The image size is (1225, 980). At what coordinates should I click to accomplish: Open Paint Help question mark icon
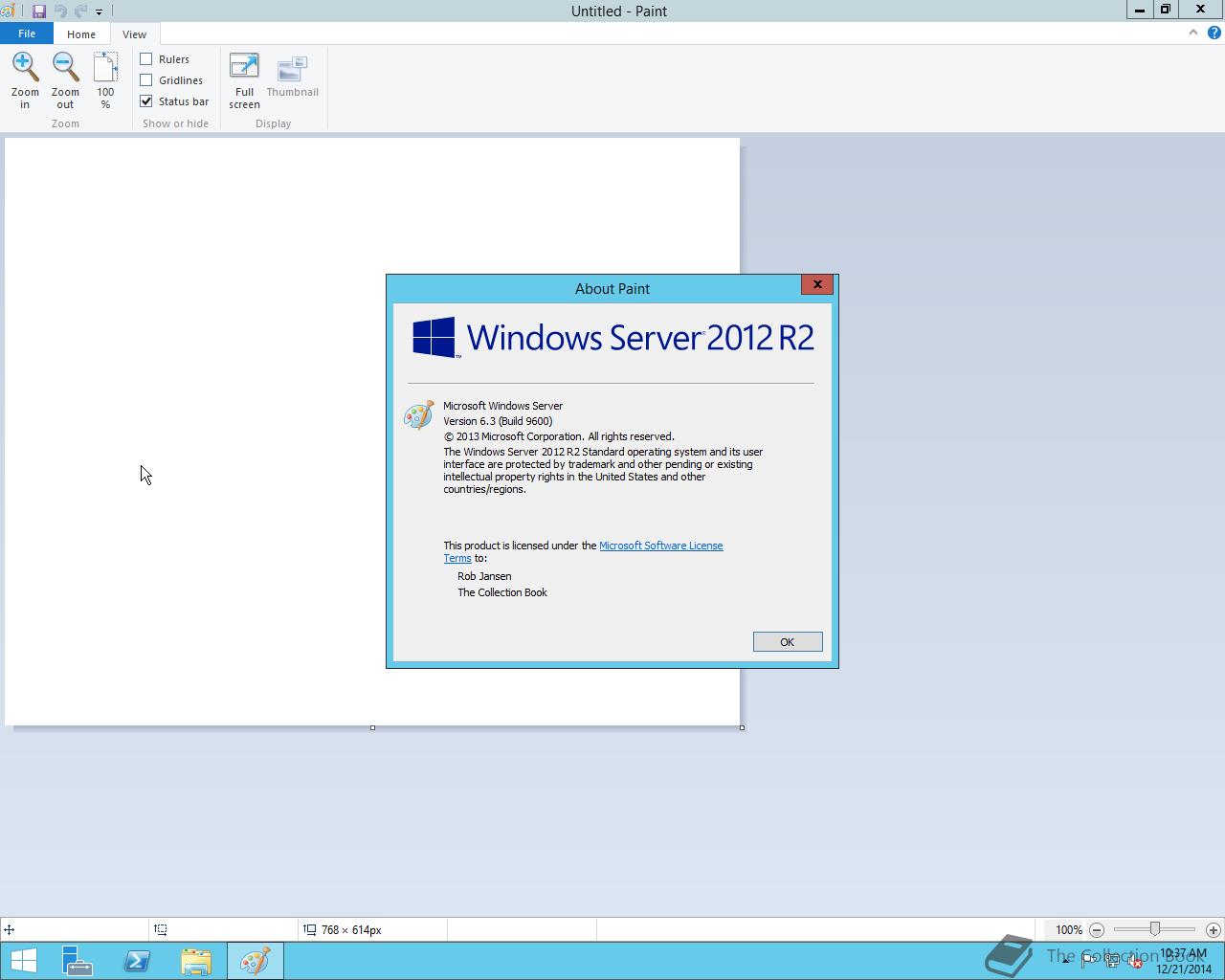tap(1214, 33)
